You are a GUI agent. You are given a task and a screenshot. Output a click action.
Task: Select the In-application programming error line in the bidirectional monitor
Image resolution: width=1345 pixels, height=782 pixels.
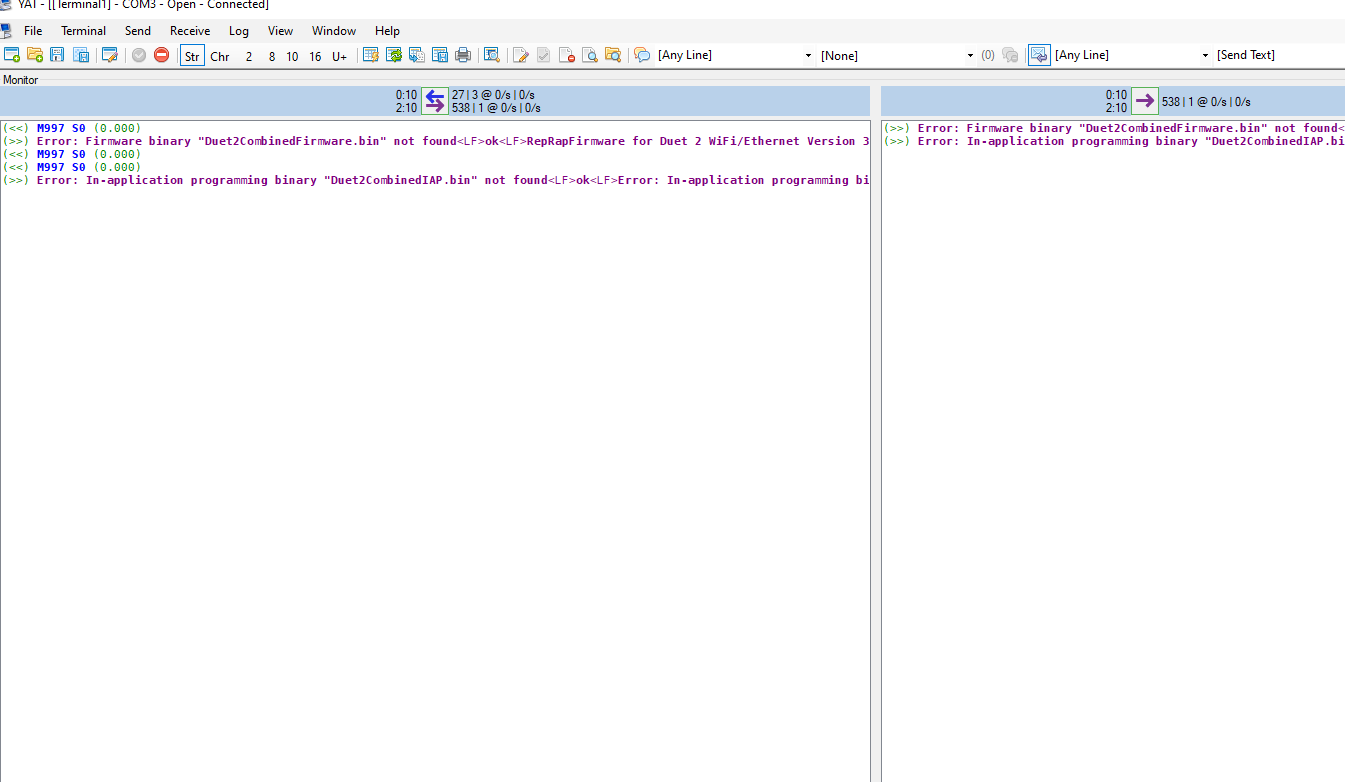(x=436, y=180)
